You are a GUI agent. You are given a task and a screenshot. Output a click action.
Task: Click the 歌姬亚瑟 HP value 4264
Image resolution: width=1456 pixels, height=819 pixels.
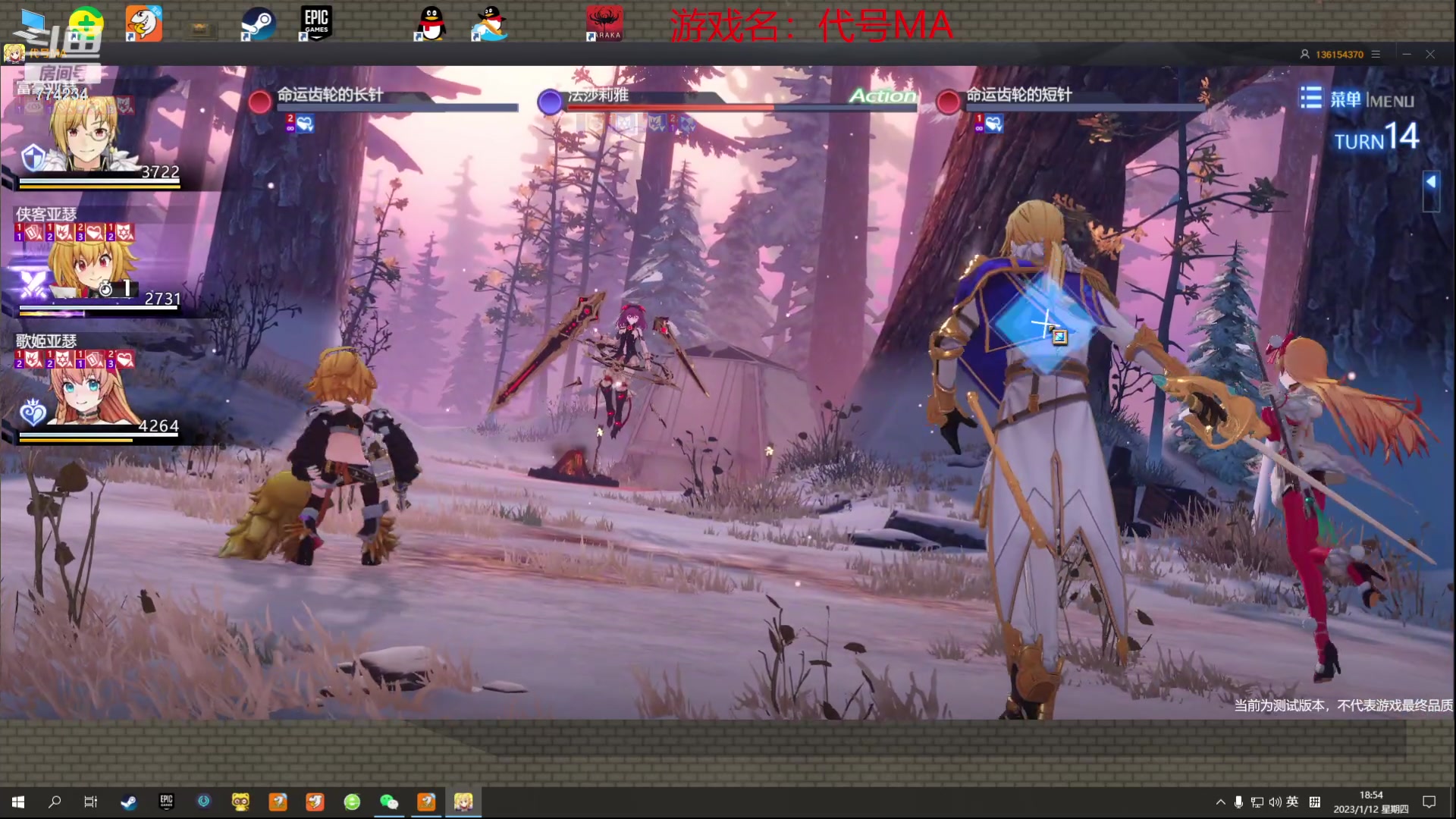(x=158, y=426)
